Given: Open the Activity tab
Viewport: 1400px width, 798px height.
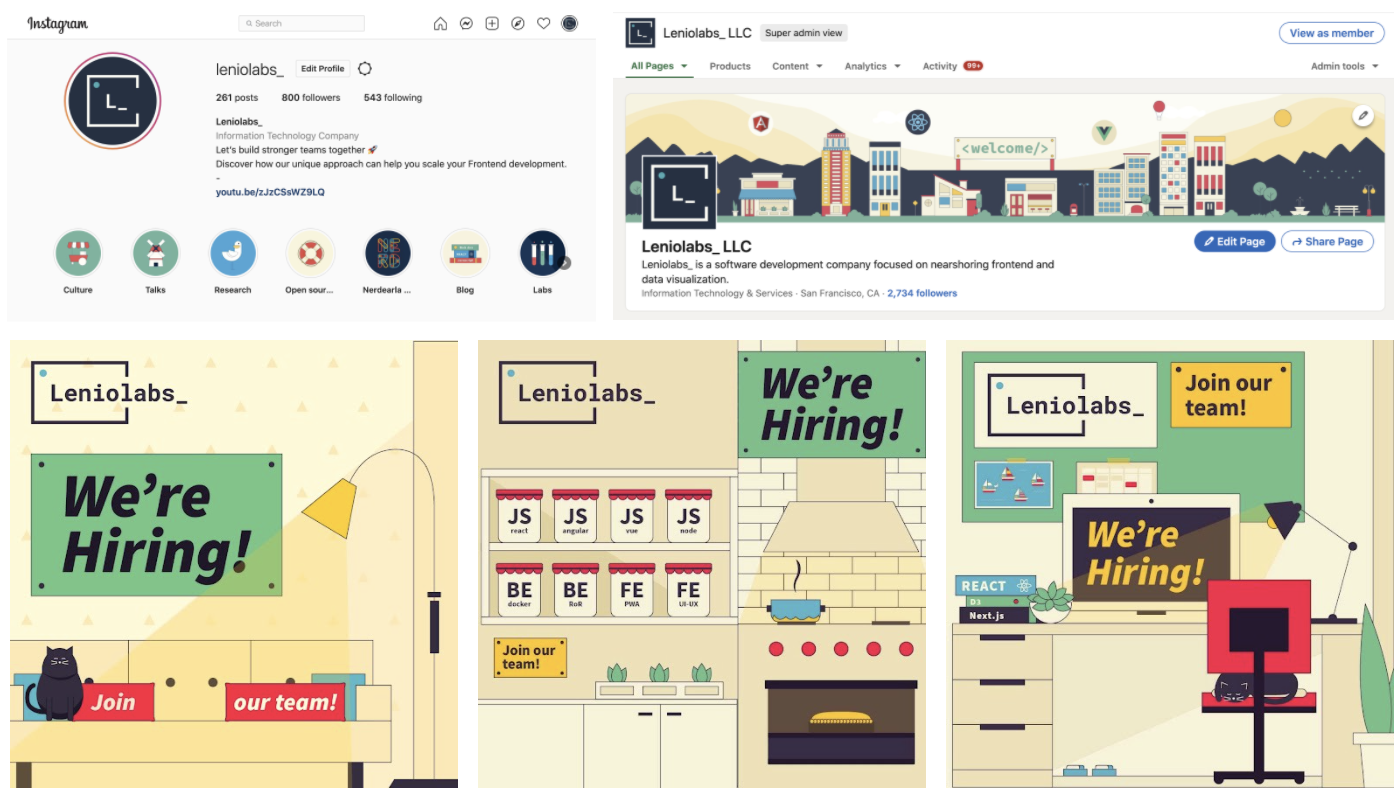Looking at the screenshot, I should [x=952, y=66].
